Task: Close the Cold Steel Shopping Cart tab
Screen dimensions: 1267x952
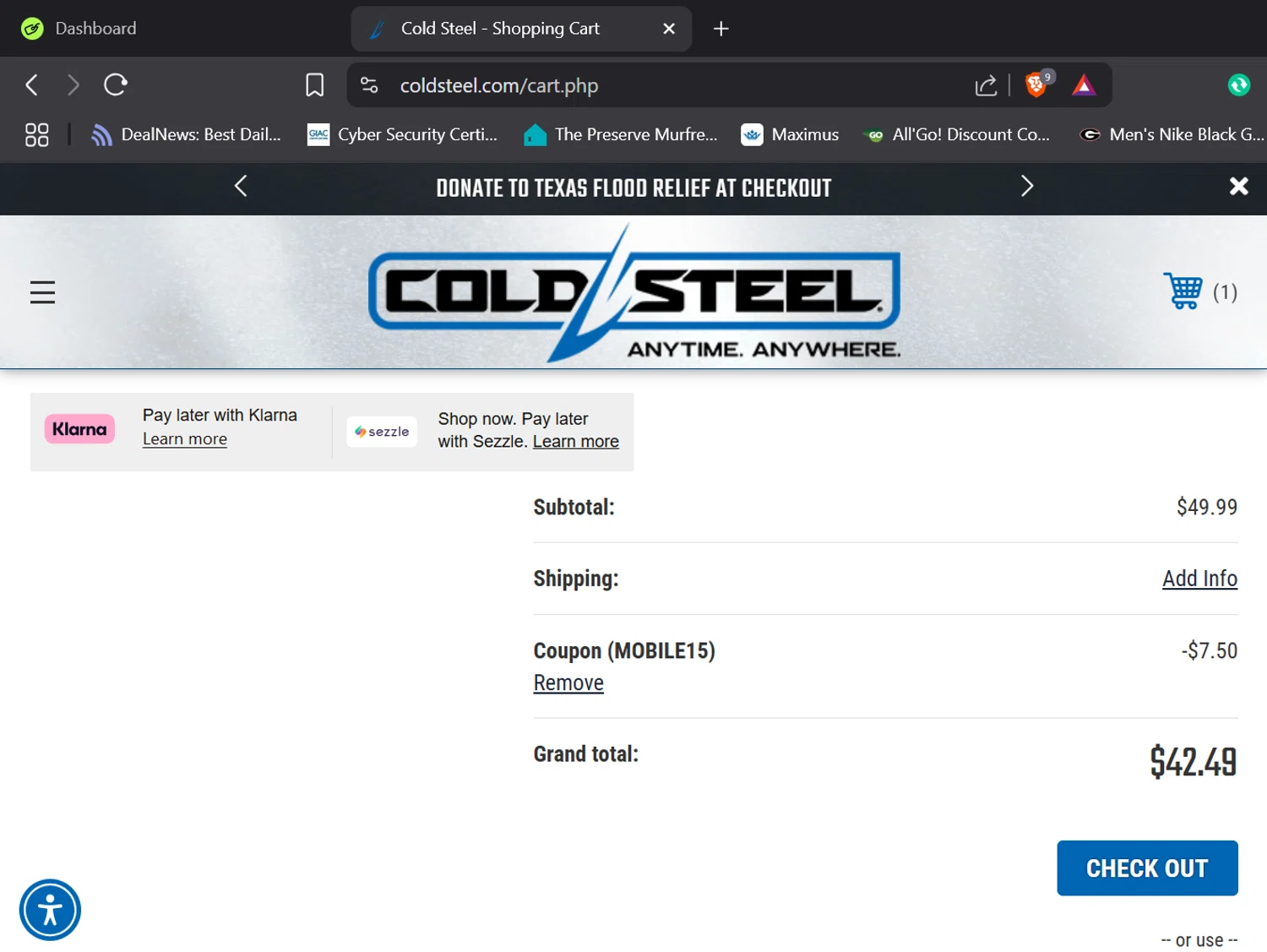Action: (x=669, y=29)
